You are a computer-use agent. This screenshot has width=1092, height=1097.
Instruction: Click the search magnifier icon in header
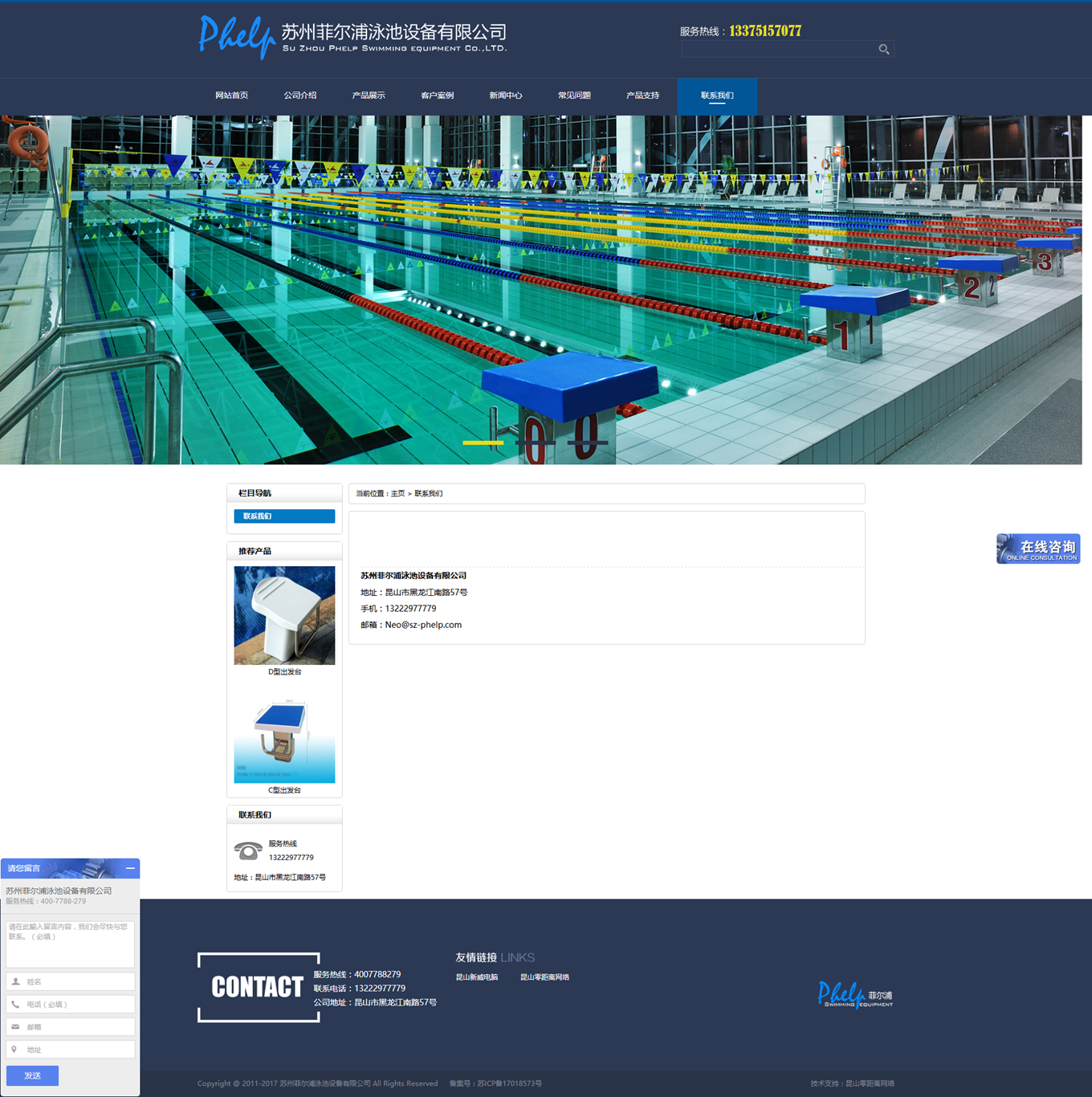tap(883, 50)
